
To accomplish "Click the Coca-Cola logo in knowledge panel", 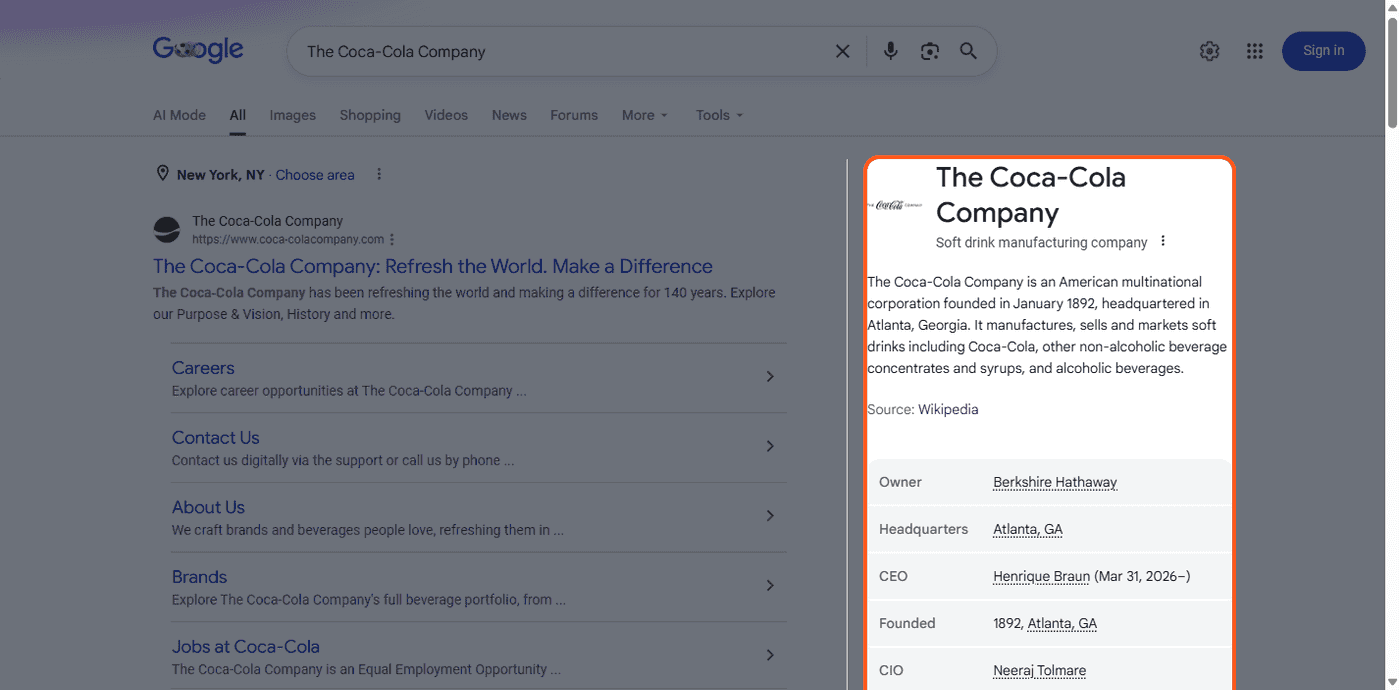I will click(x=895, y=204).
